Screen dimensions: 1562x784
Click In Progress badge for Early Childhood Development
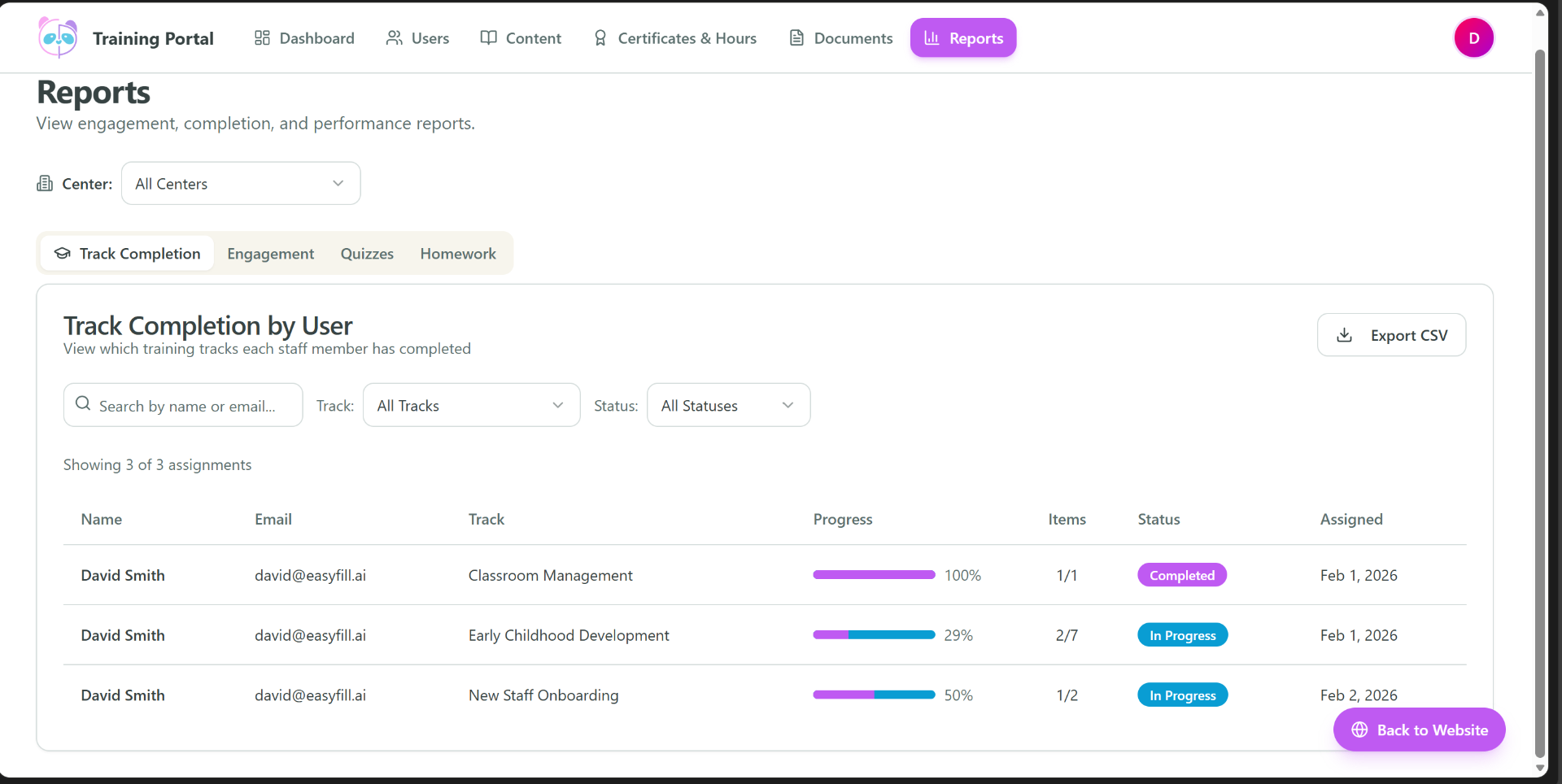click(1183, 635)
